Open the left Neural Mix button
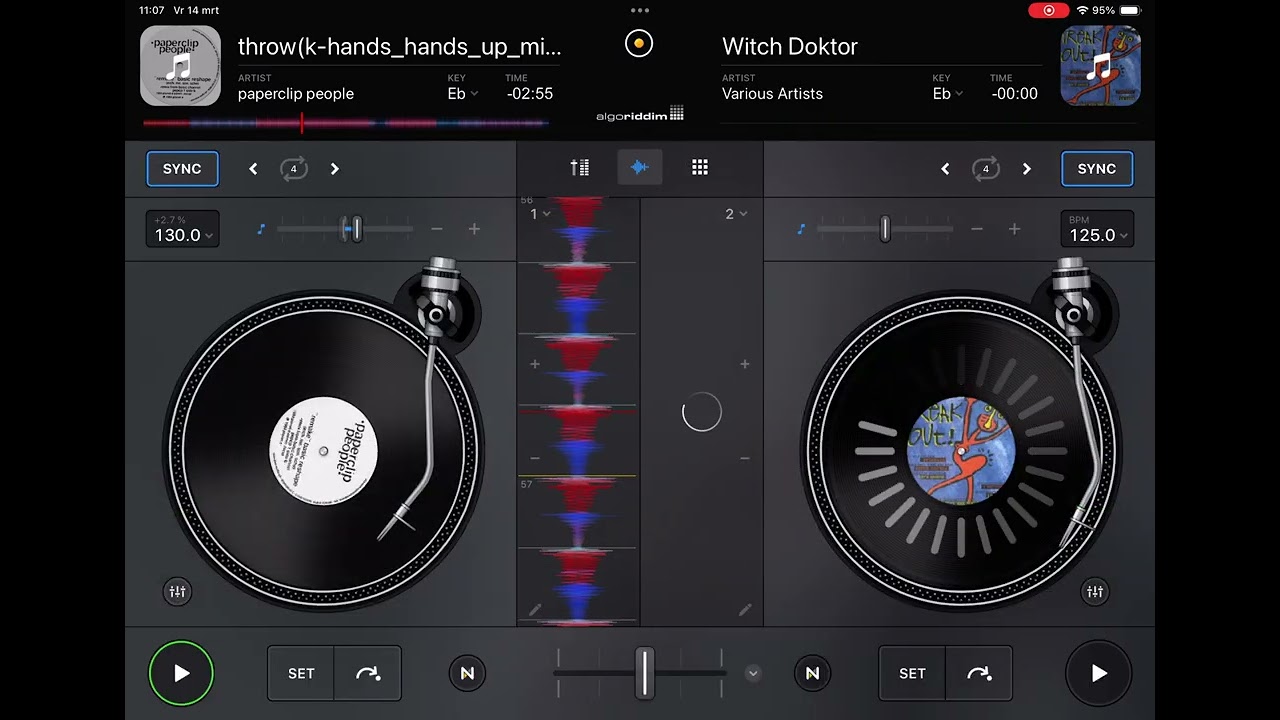 pos(467,674)
